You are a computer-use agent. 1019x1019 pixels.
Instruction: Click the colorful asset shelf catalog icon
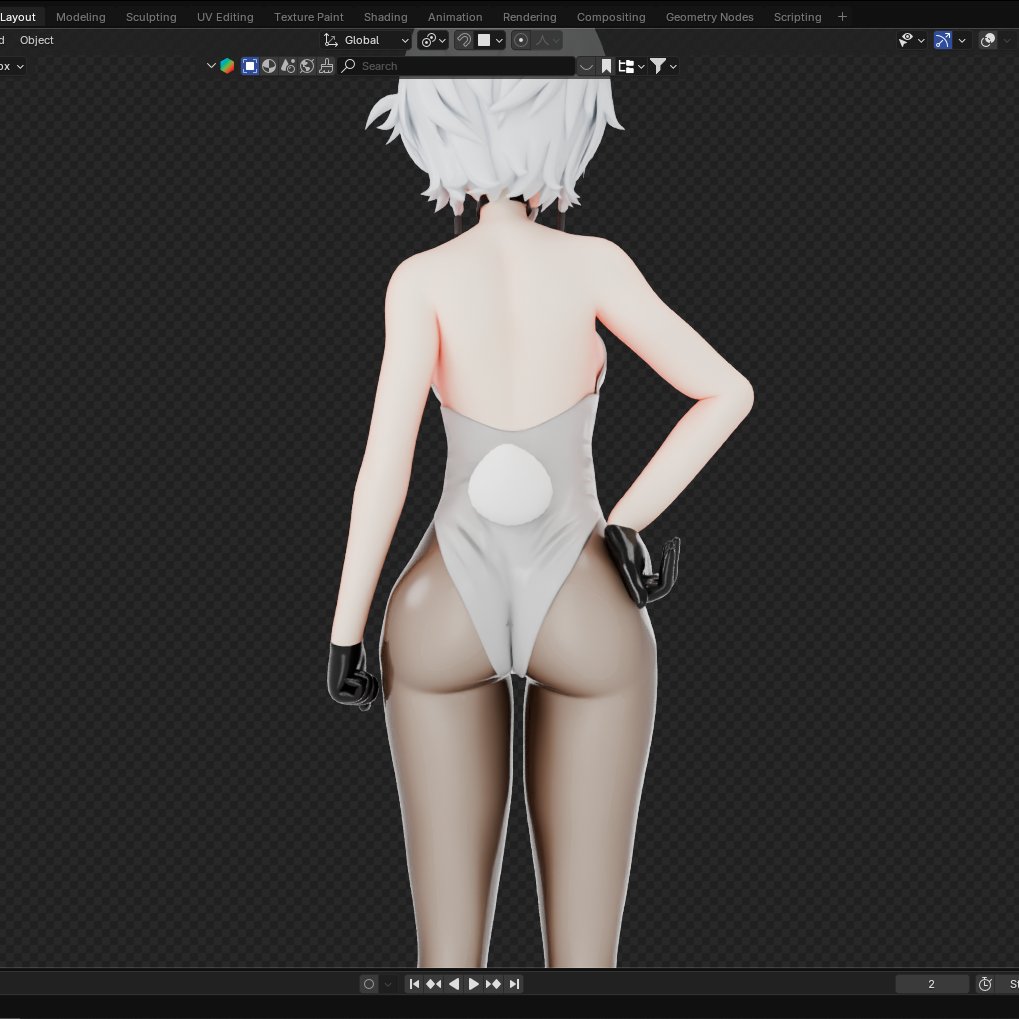coord(227,66)
